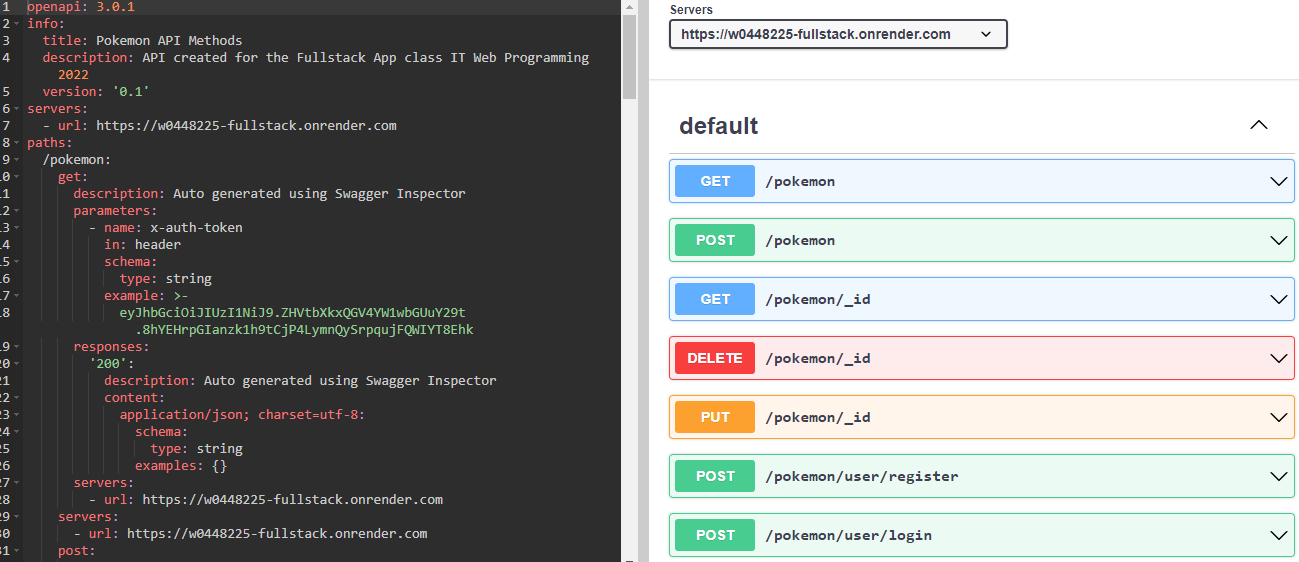Click POST badge for /pokemon/user/login
The image size is (1299, 562).
[715, 535]
